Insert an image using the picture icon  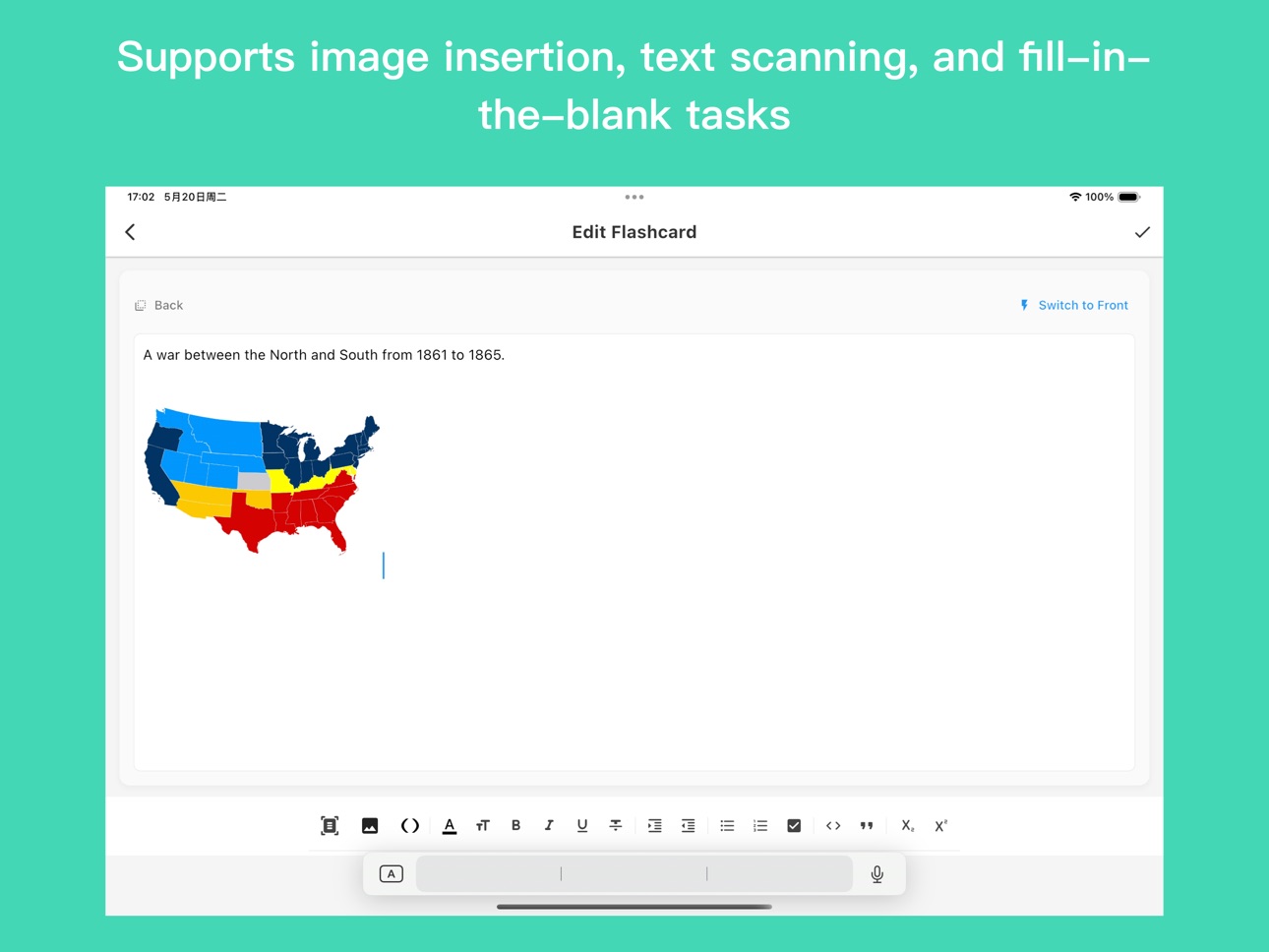point(370,826)
